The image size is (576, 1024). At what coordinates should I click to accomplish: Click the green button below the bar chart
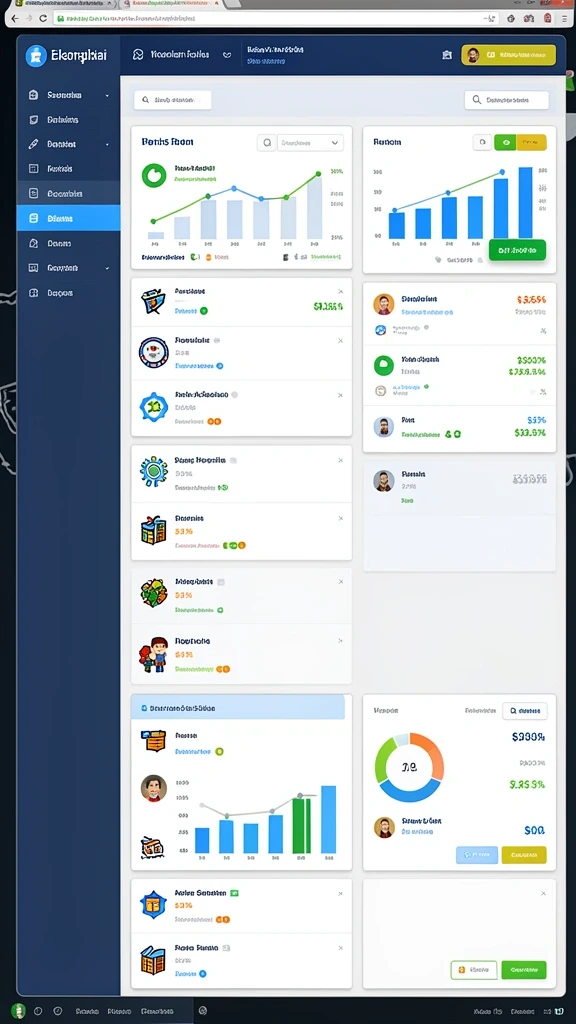click(517, 249)
